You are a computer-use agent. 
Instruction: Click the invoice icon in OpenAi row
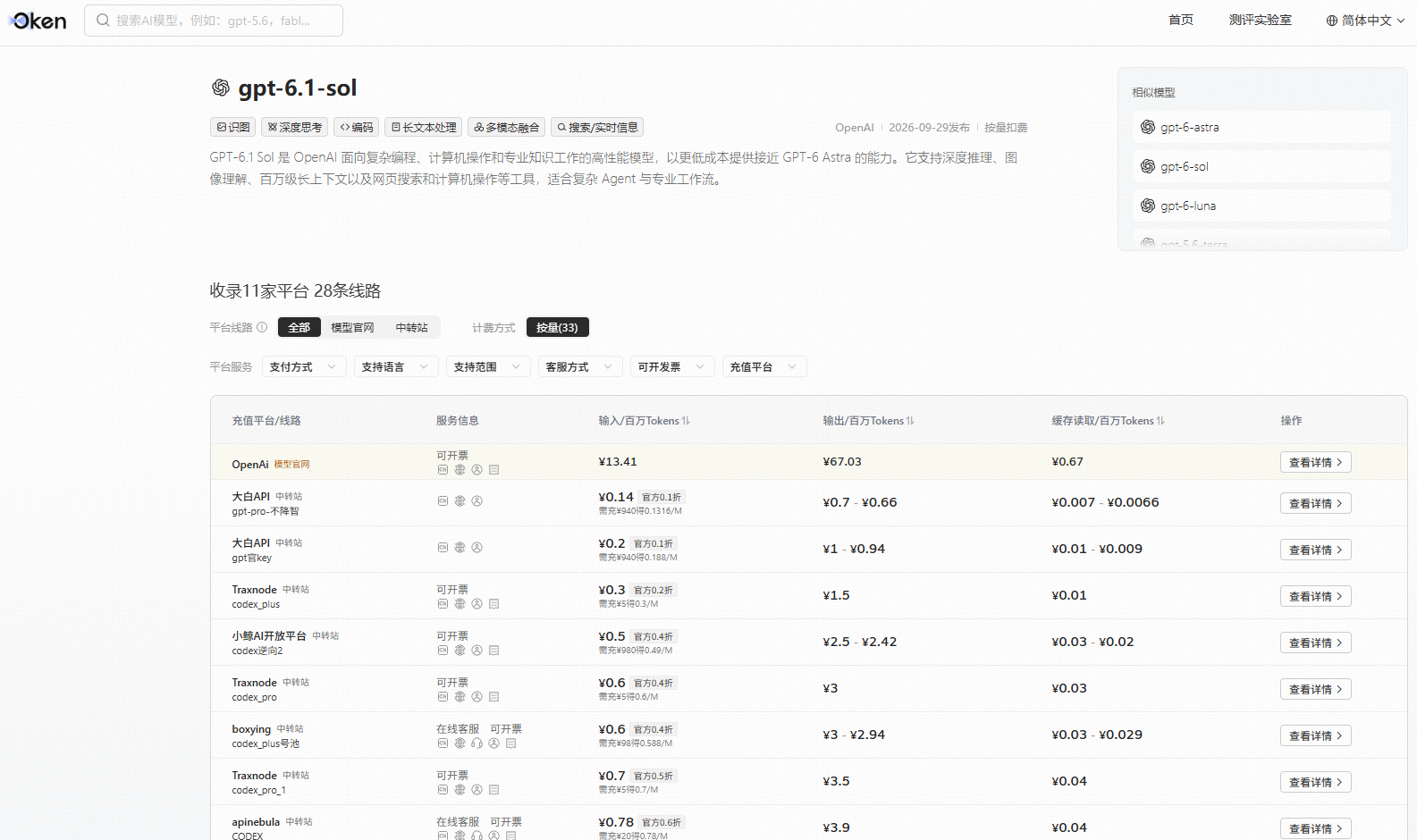coord(493,469)
